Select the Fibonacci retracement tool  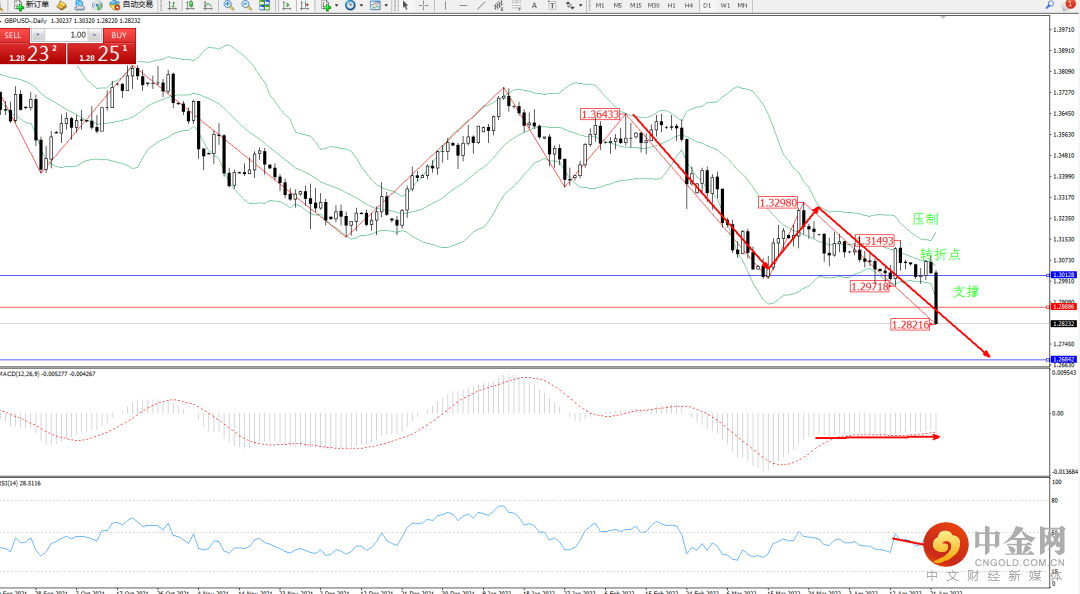coord(517,5)
